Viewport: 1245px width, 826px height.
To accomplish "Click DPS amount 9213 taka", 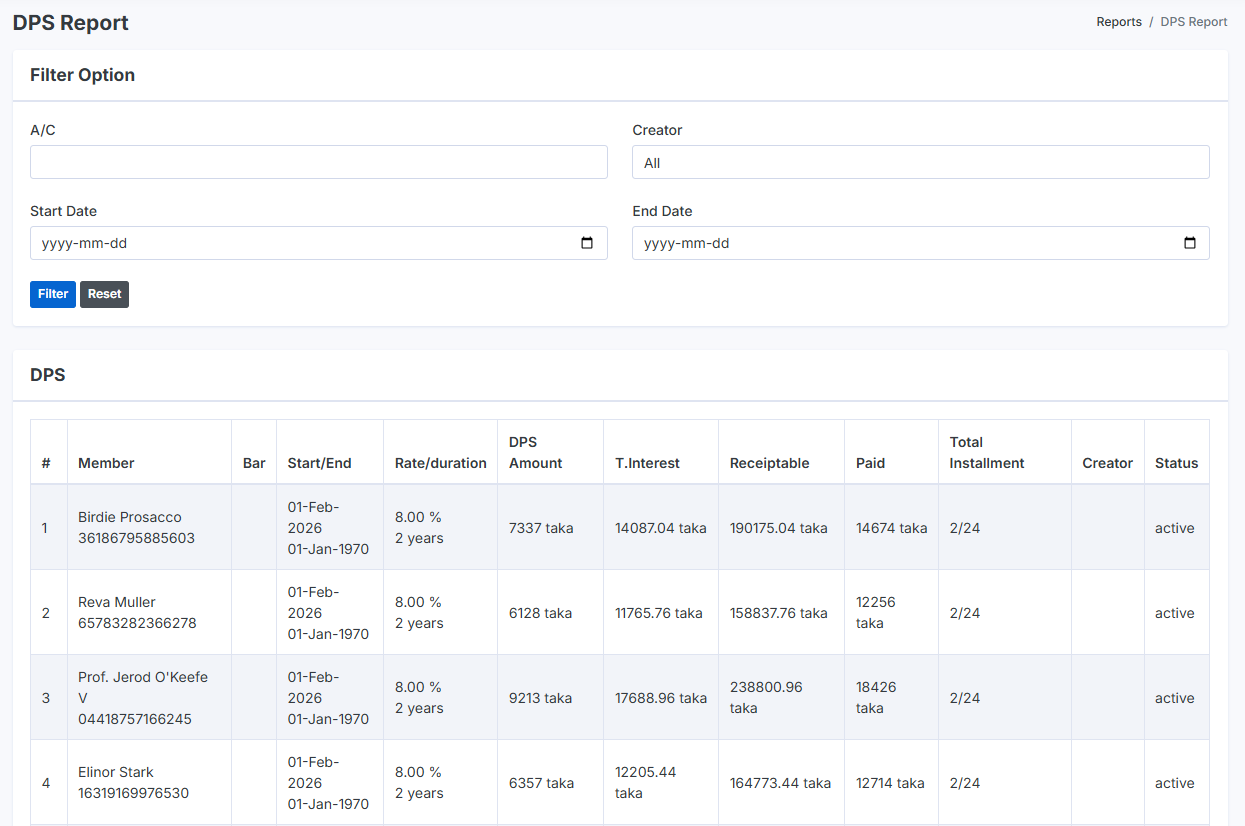I will tap(540, 698).
